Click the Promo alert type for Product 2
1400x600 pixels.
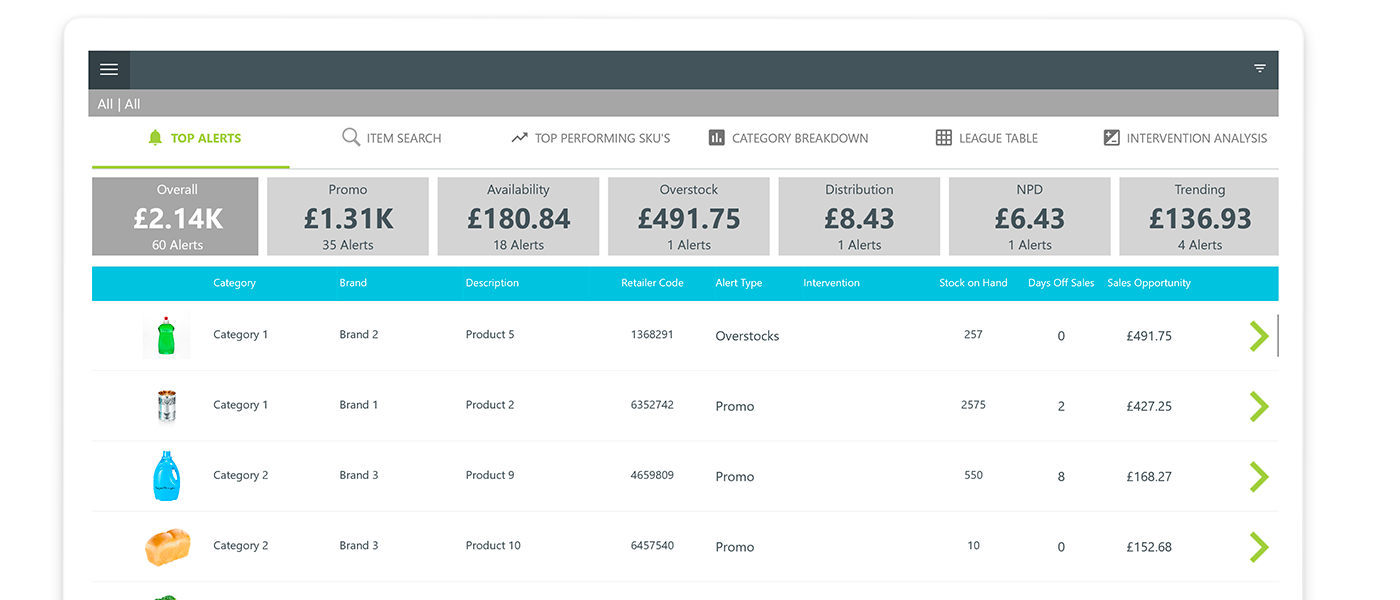tap(735, 406)
